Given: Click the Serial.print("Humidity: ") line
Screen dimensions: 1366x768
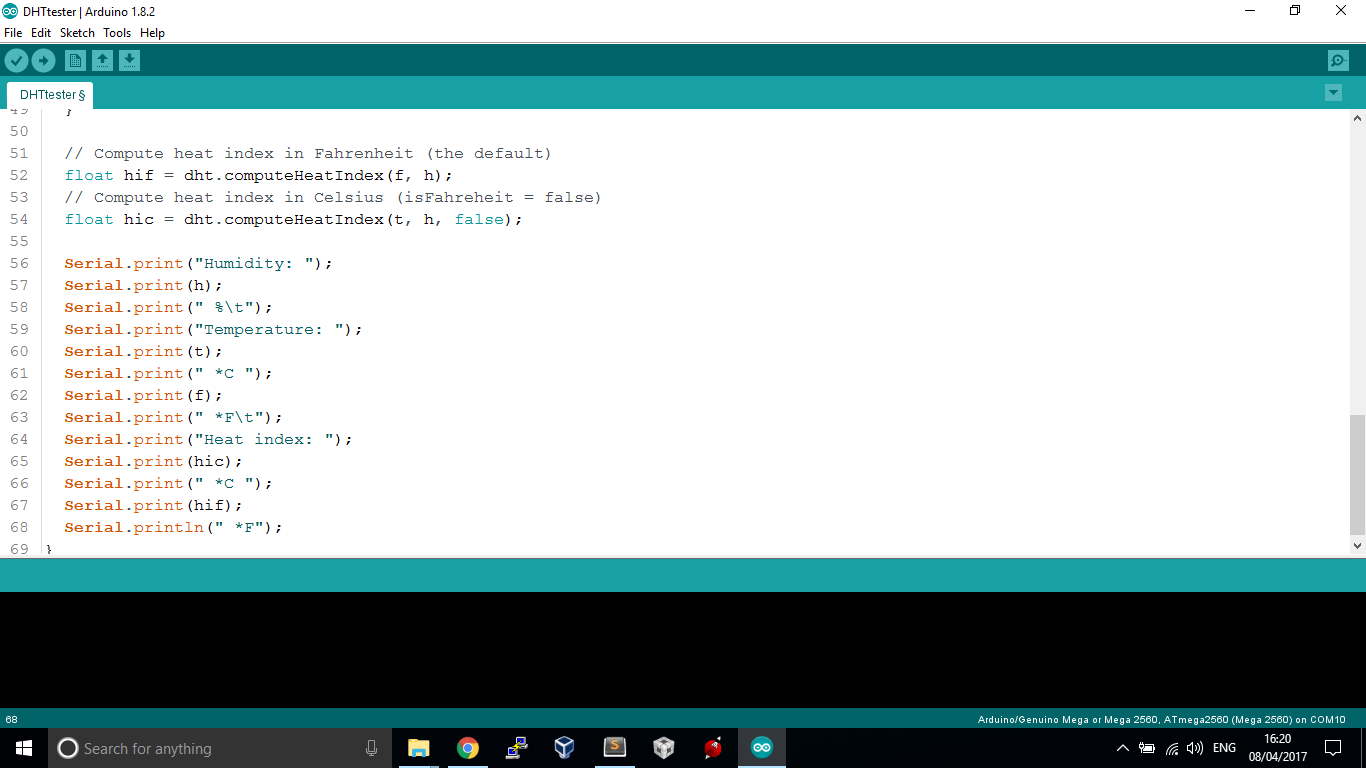Looking at the screenshot, I should 198,263.
